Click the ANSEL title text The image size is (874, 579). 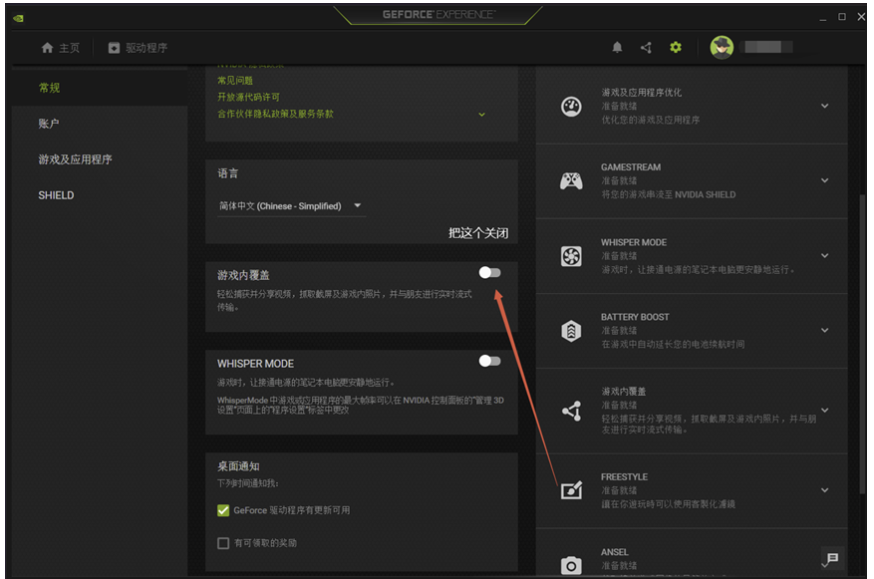[x=614, y=552]
